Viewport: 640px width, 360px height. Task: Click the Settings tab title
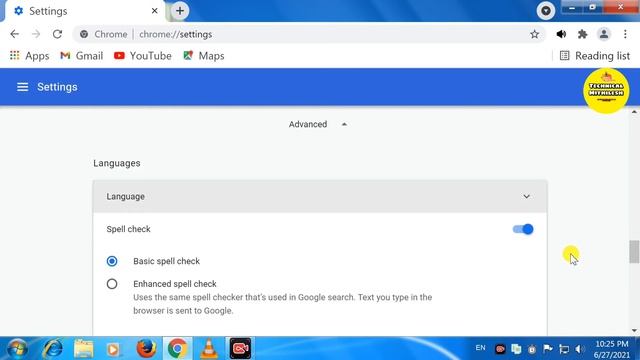pos(48,11)
